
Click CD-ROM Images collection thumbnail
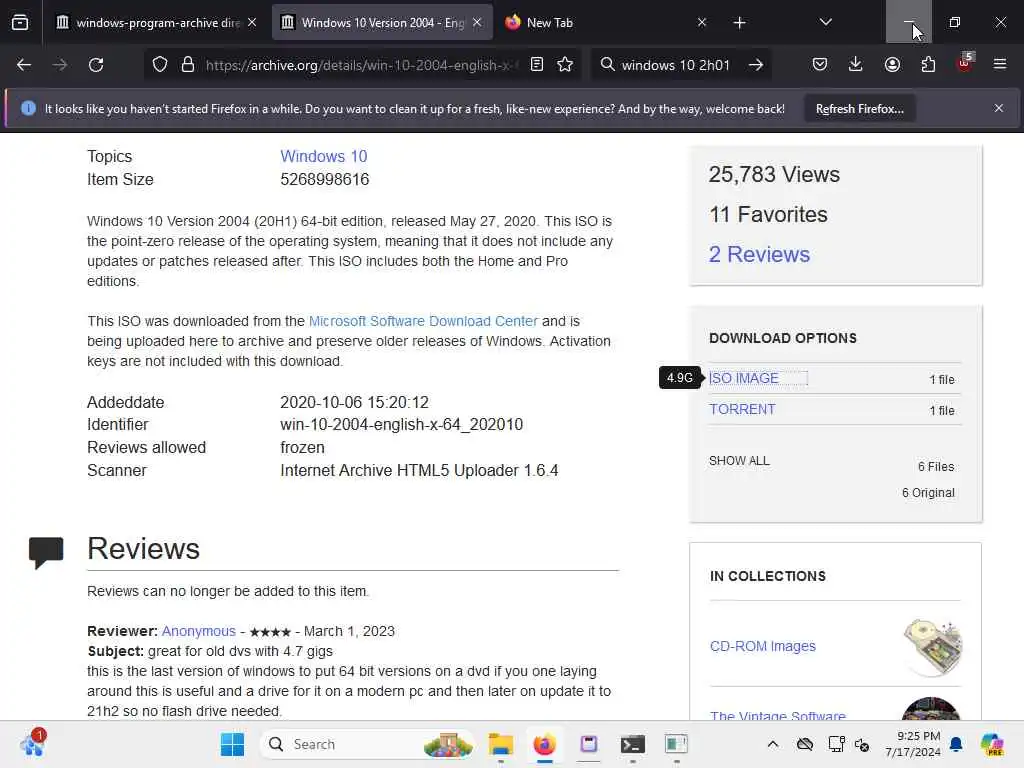point(933,647)
